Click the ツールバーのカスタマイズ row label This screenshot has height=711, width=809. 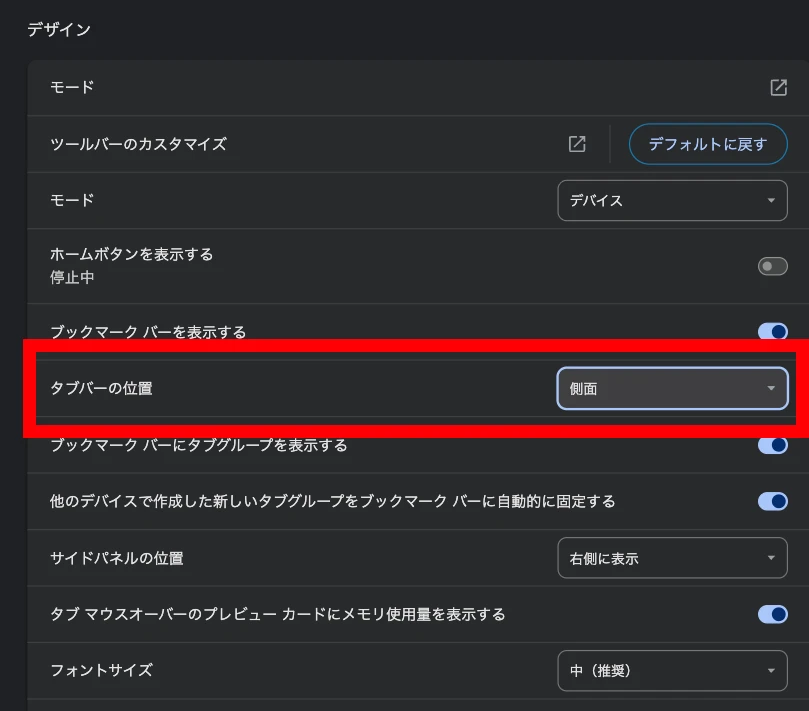[x=138, y=144]
